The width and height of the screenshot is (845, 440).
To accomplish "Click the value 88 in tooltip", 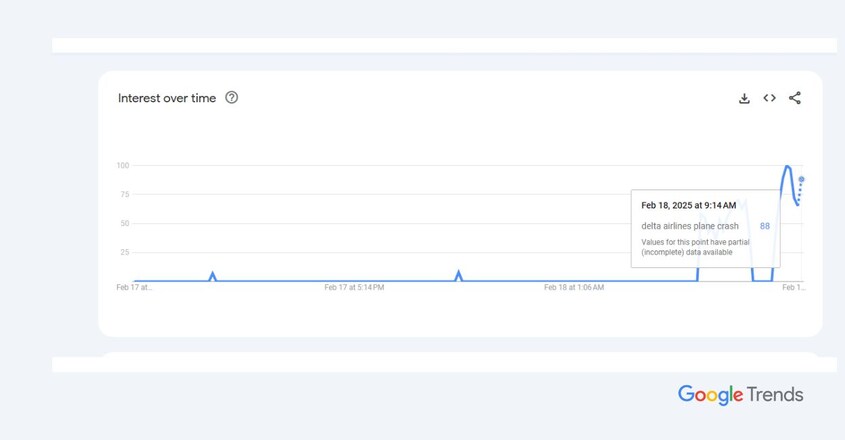I will coord(765,226).
